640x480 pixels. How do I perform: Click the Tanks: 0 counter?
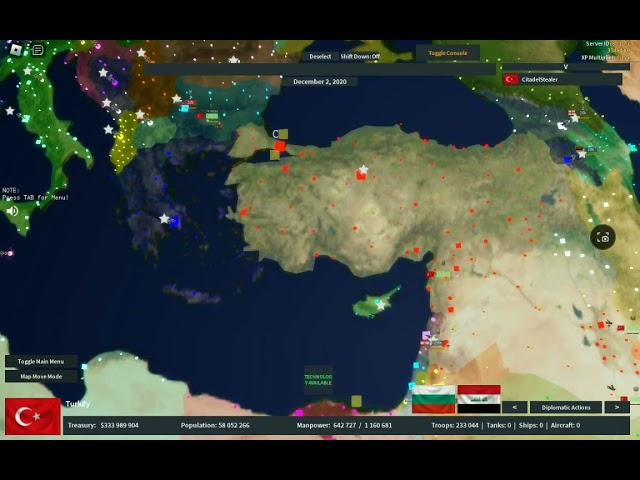[x=499, y=425]
